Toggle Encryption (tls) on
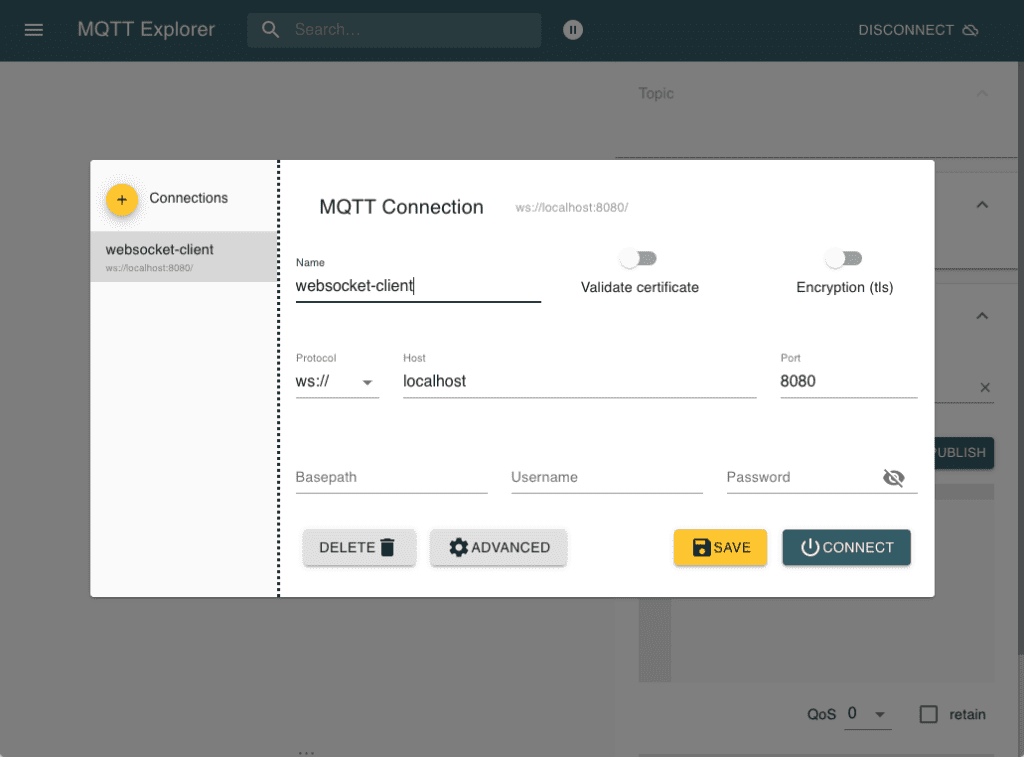 tap(843, 258)
